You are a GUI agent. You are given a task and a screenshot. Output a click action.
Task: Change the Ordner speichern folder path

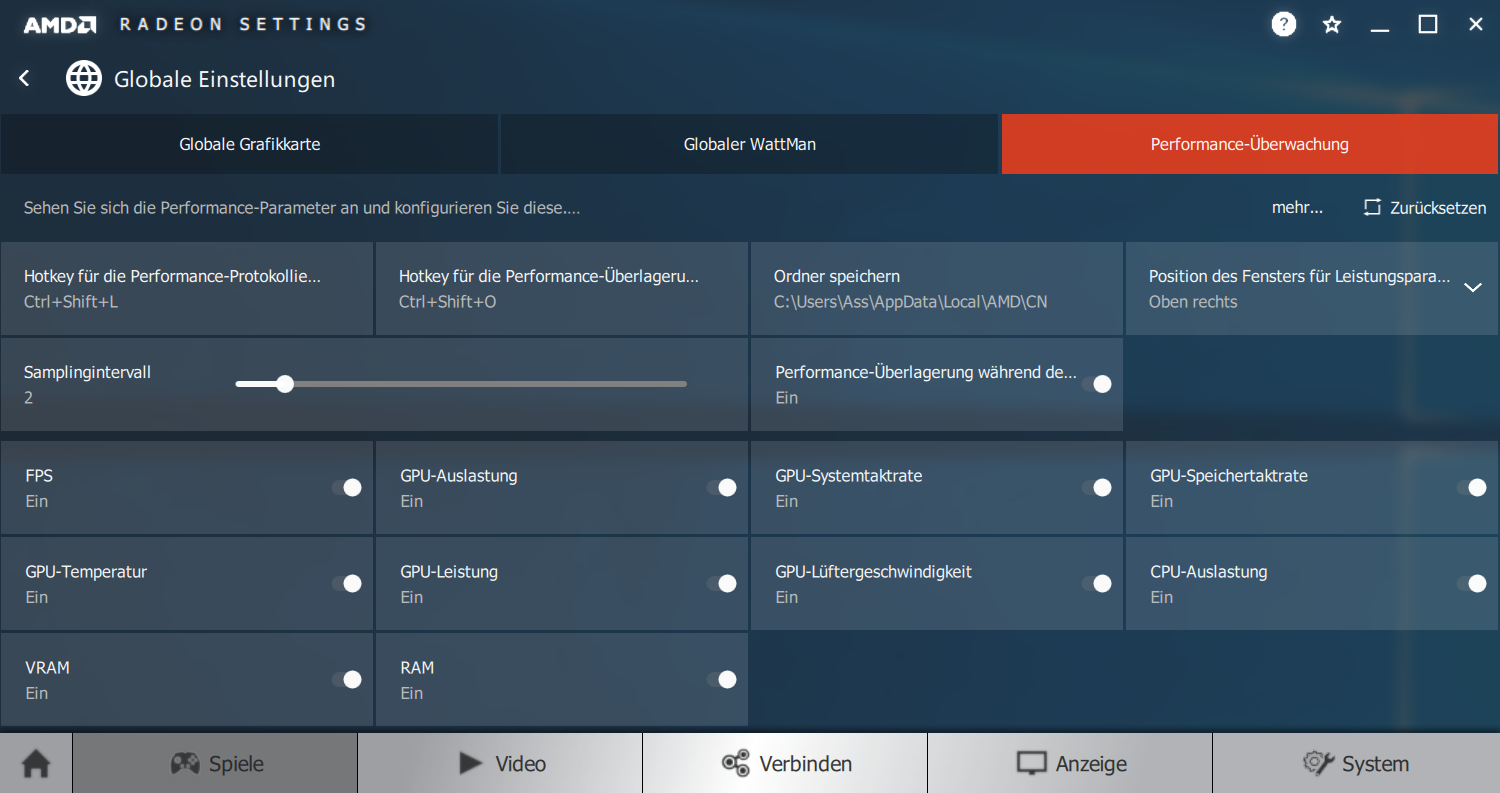click(x=936, y=288)
